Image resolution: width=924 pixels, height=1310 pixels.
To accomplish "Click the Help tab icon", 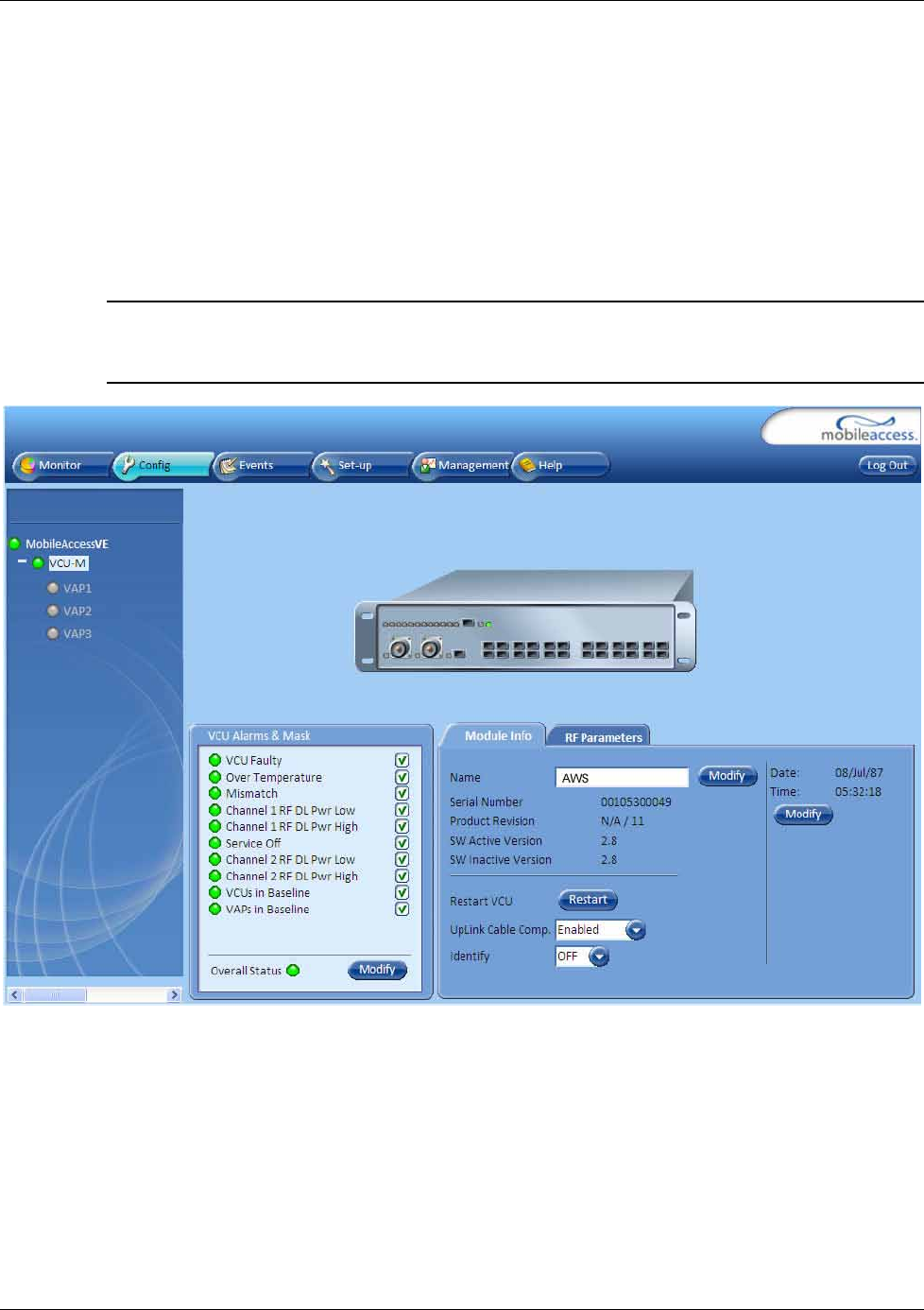I will [x=527, y=465].
